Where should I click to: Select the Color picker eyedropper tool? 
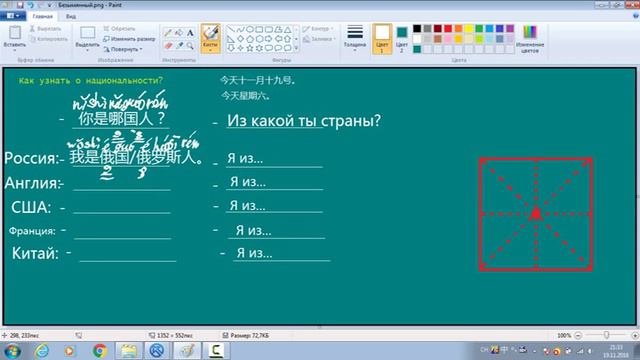click(x=179, y=46)
